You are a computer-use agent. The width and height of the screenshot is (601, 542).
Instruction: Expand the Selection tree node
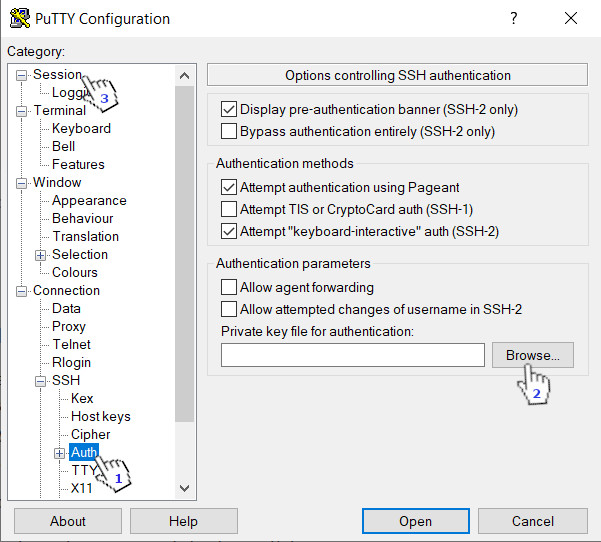pos(41,255)
